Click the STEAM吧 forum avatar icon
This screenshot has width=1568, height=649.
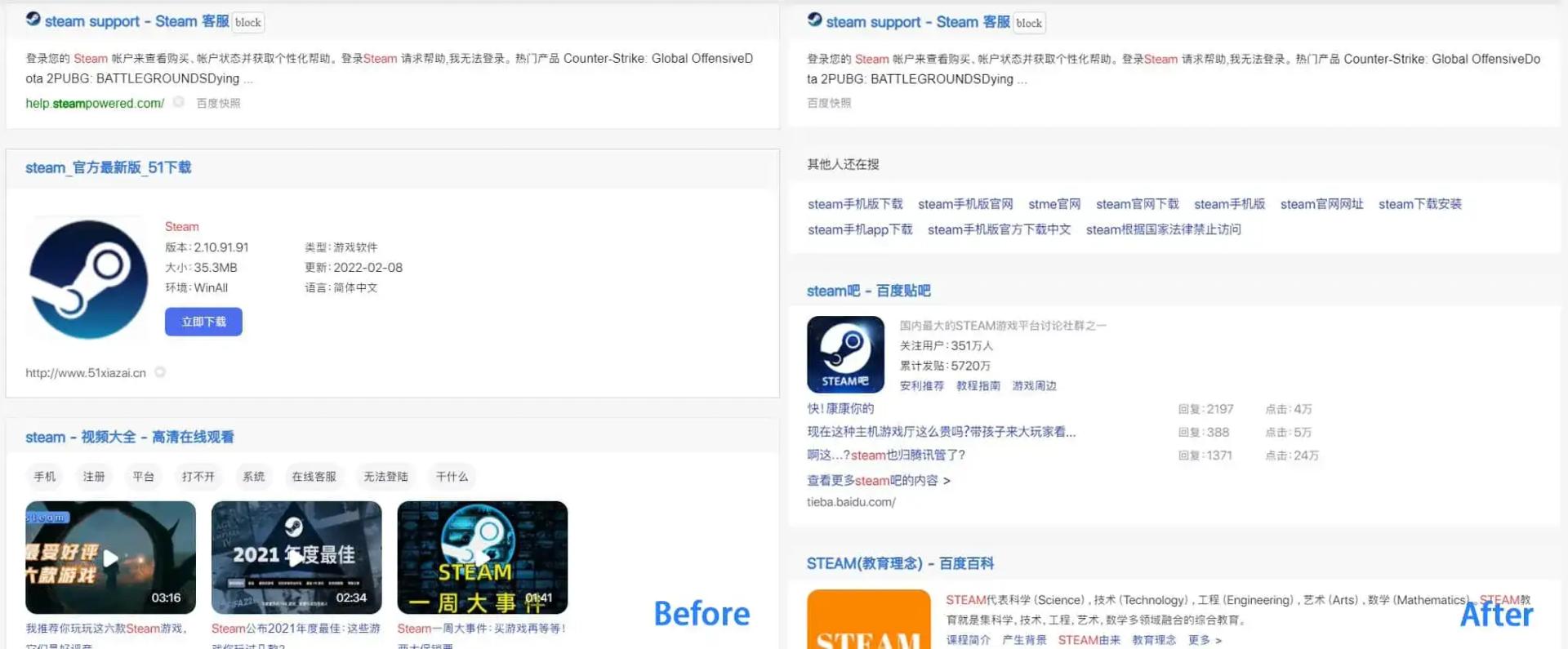point(845,354)
